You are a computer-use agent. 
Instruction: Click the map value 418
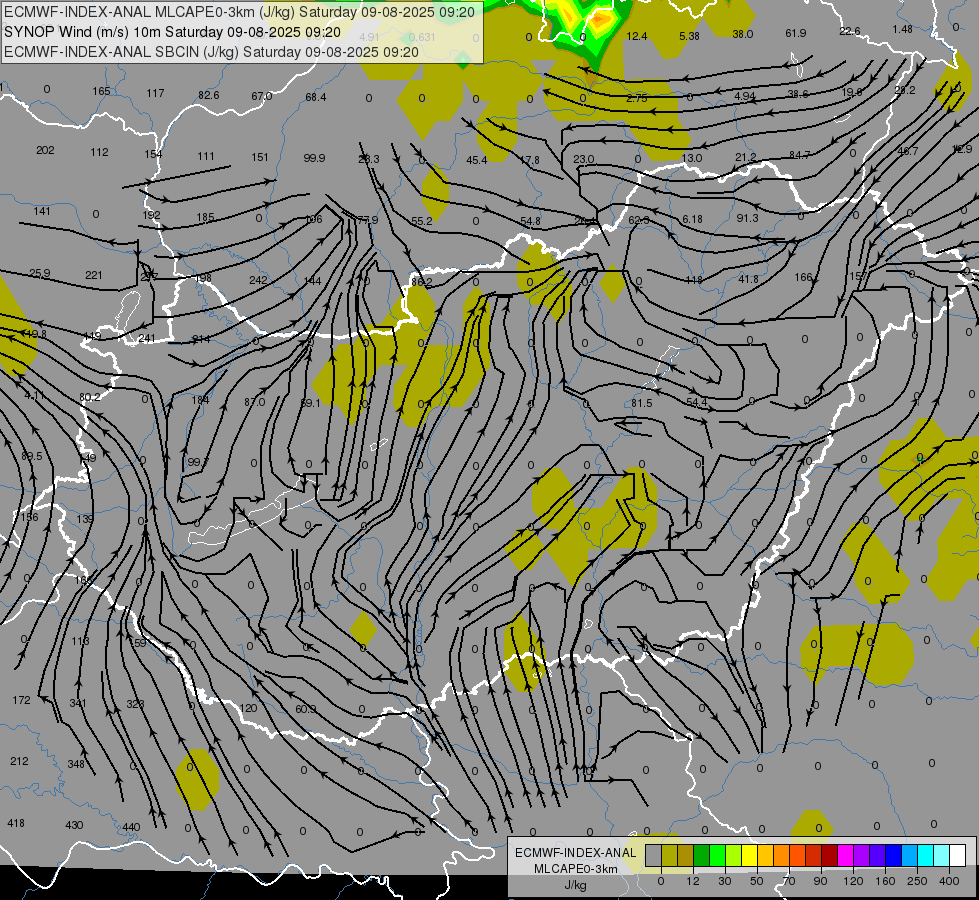pos(16,823)
